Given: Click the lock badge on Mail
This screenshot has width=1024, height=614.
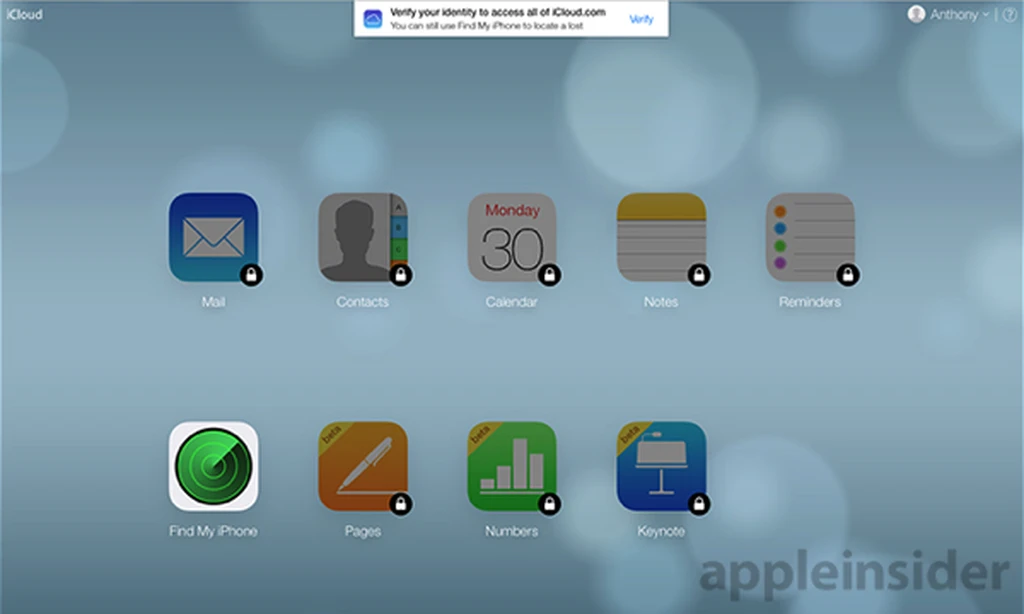Looking at the screenshot, I should point(251,275).
